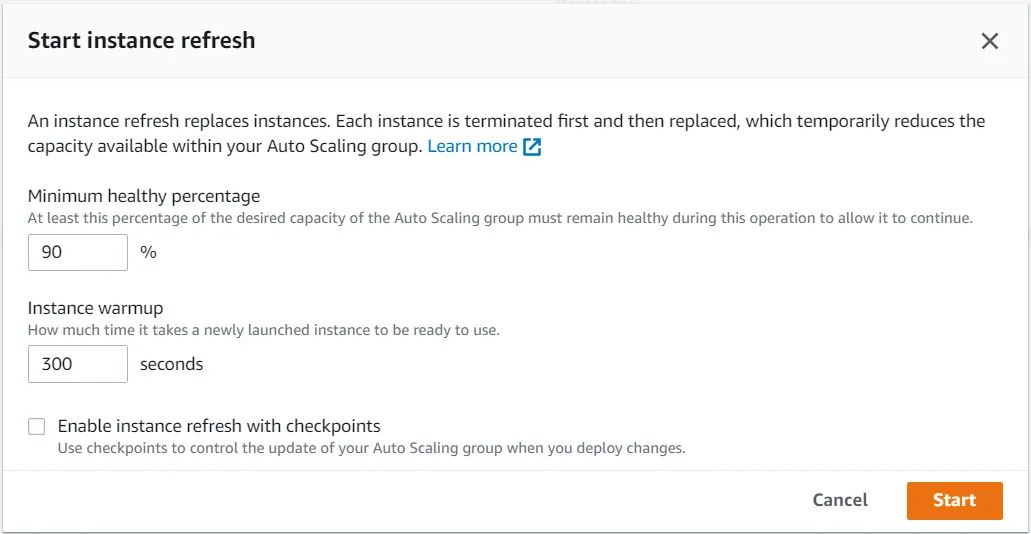Close the Start instance refresh dialog
Viewport: 1031px width, 534px height.
[989, 41]
